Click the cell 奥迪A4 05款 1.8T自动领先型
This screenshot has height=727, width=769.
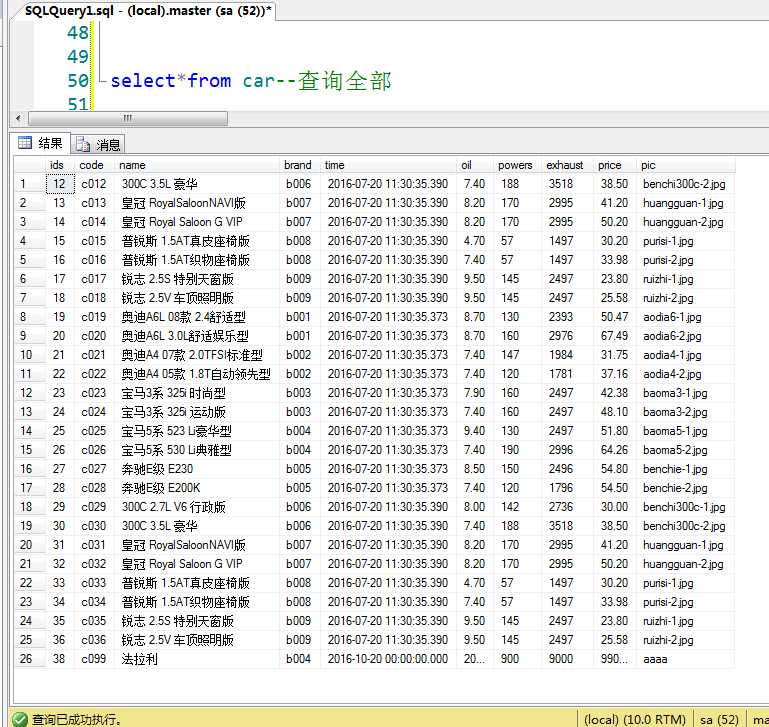point(197,374)
